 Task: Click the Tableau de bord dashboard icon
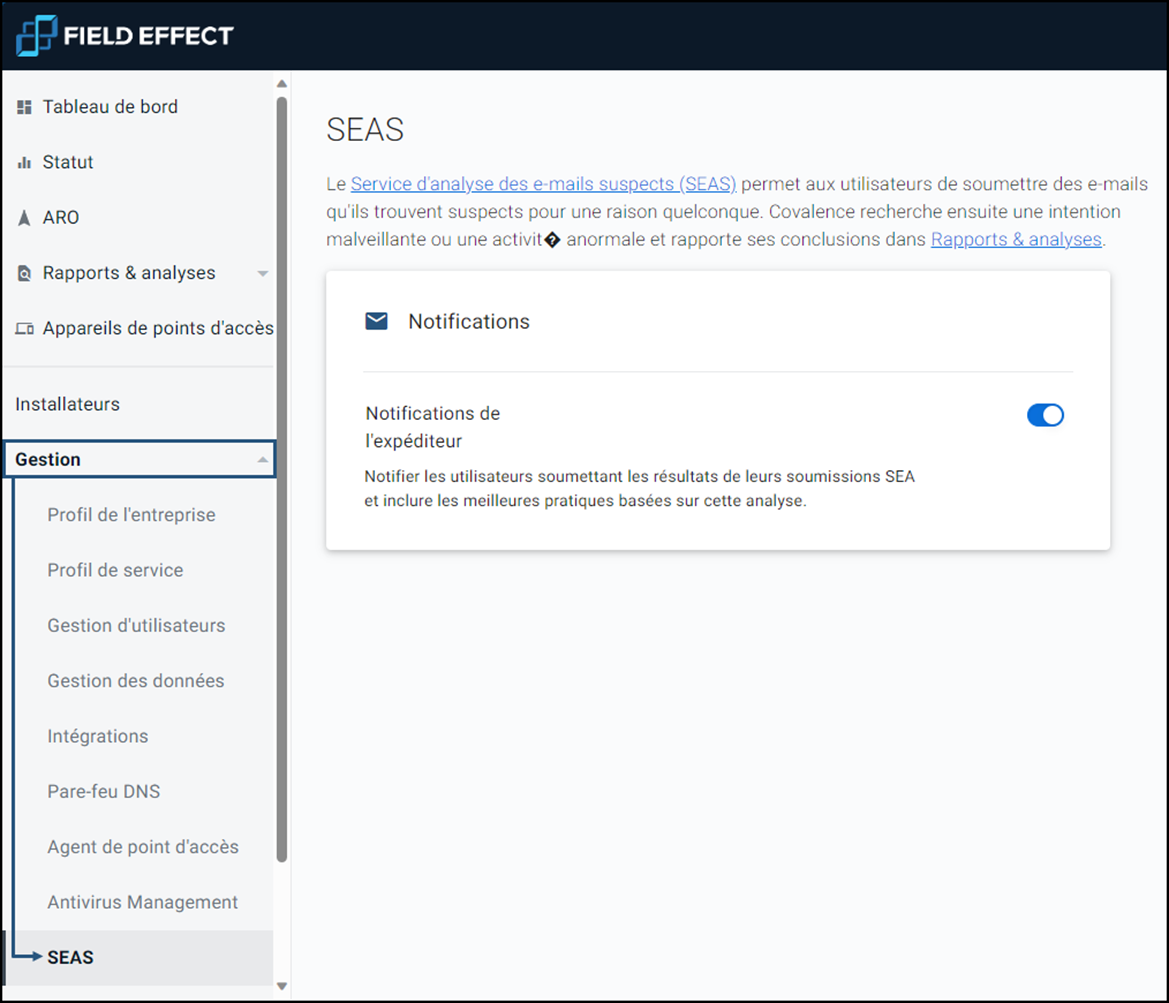pyautogui.click(x=25, y=107)
